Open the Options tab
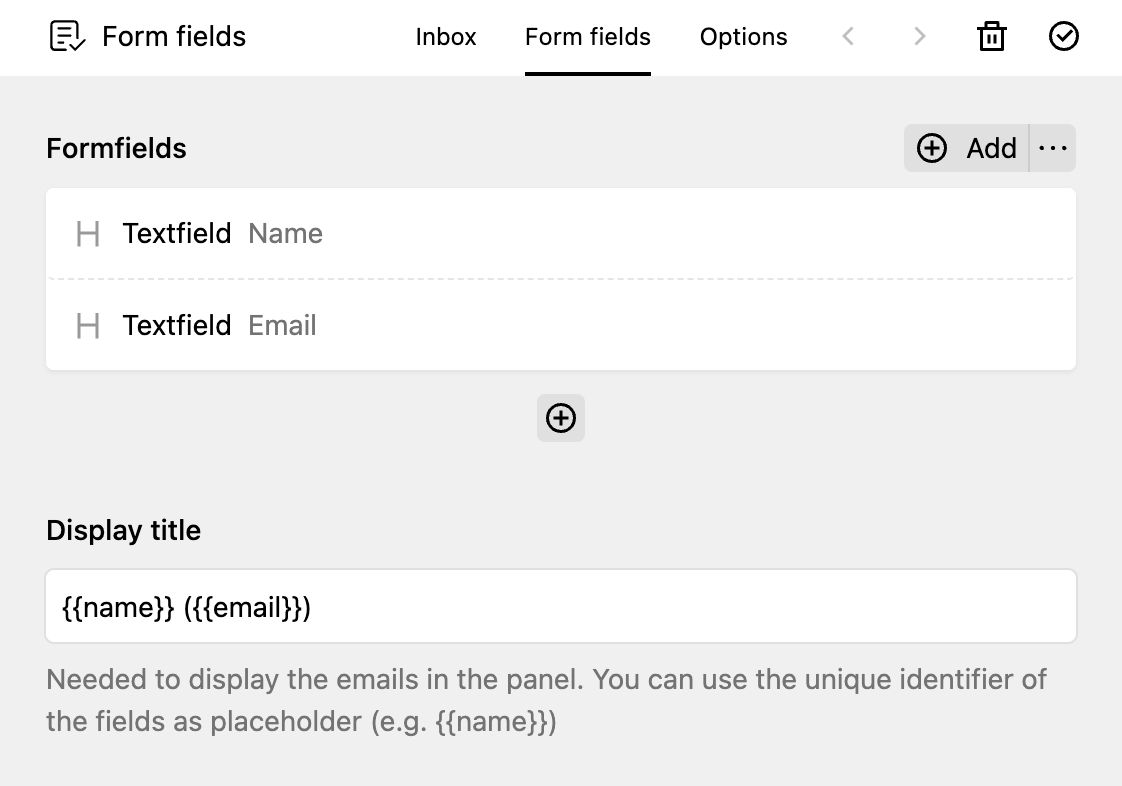Viewport: 1122px width, 786px height. [743, 36]
